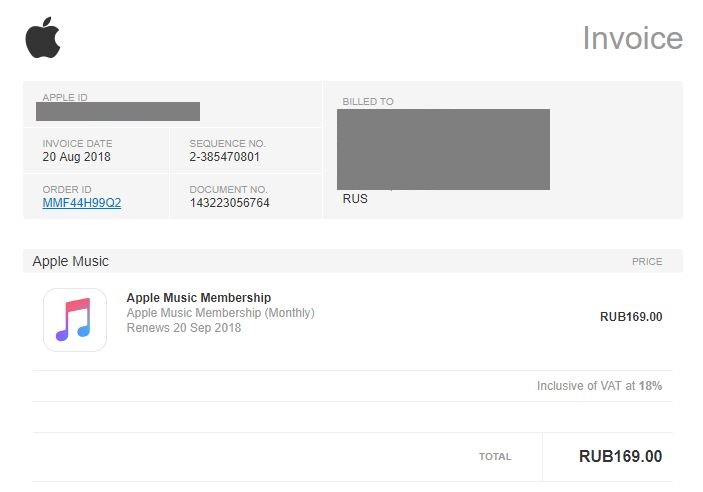
Task: Click the TOTAL label
Action: [494, 457]
